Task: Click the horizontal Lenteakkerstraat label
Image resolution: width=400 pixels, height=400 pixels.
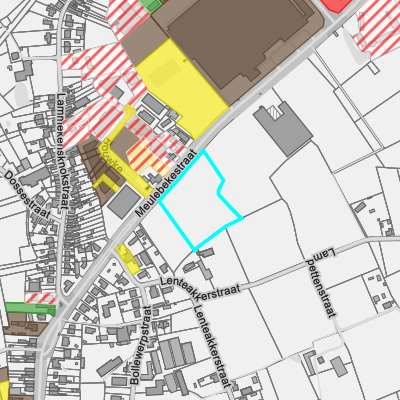Action: pyautogui.click(x=201, y=289)
